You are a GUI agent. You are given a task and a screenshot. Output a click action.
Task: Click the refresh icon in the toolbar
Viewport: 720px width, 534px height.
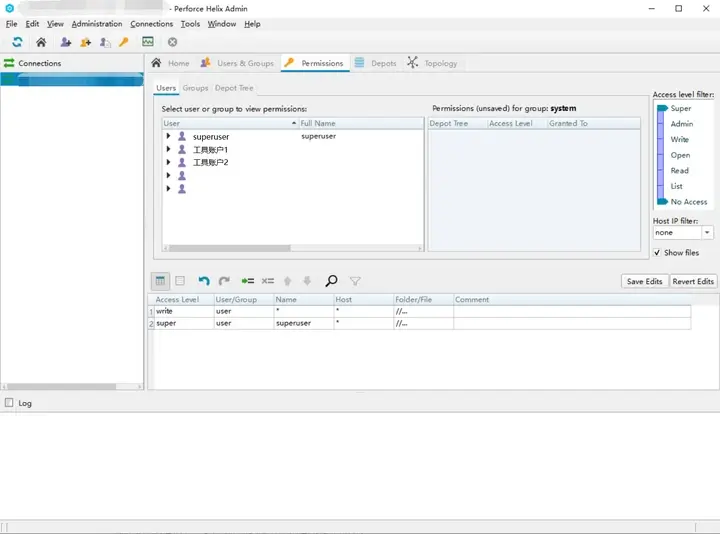[17, 42]
